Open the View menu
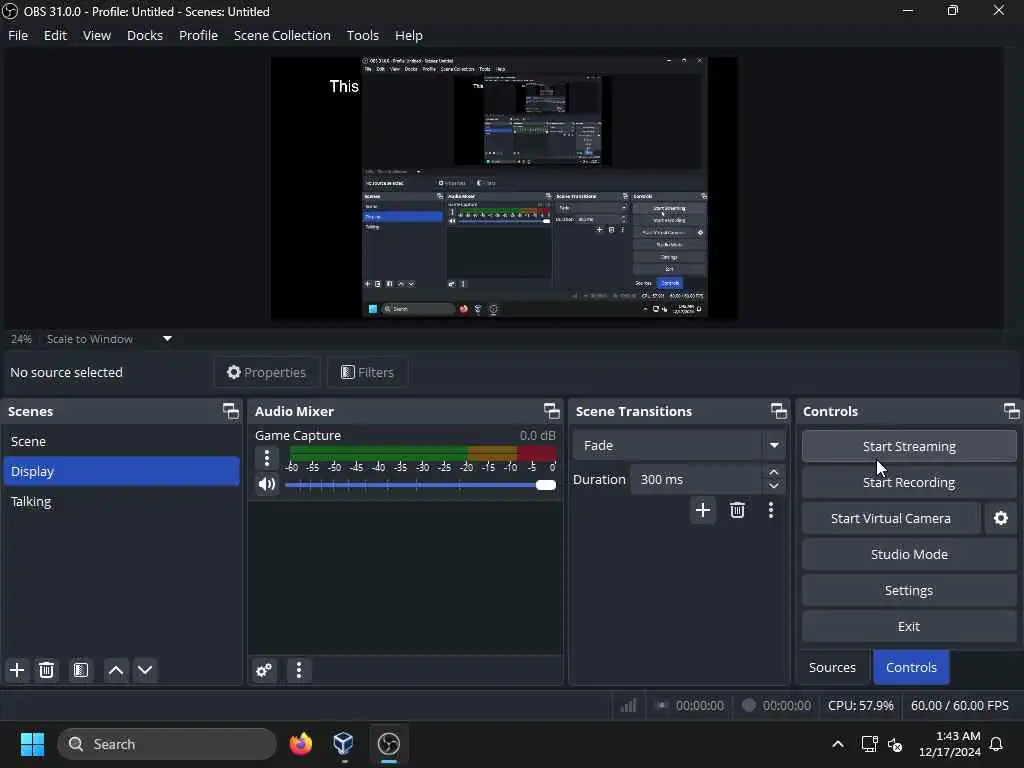The height and width of the screenshot is (768, 1024). coord(97,35)
